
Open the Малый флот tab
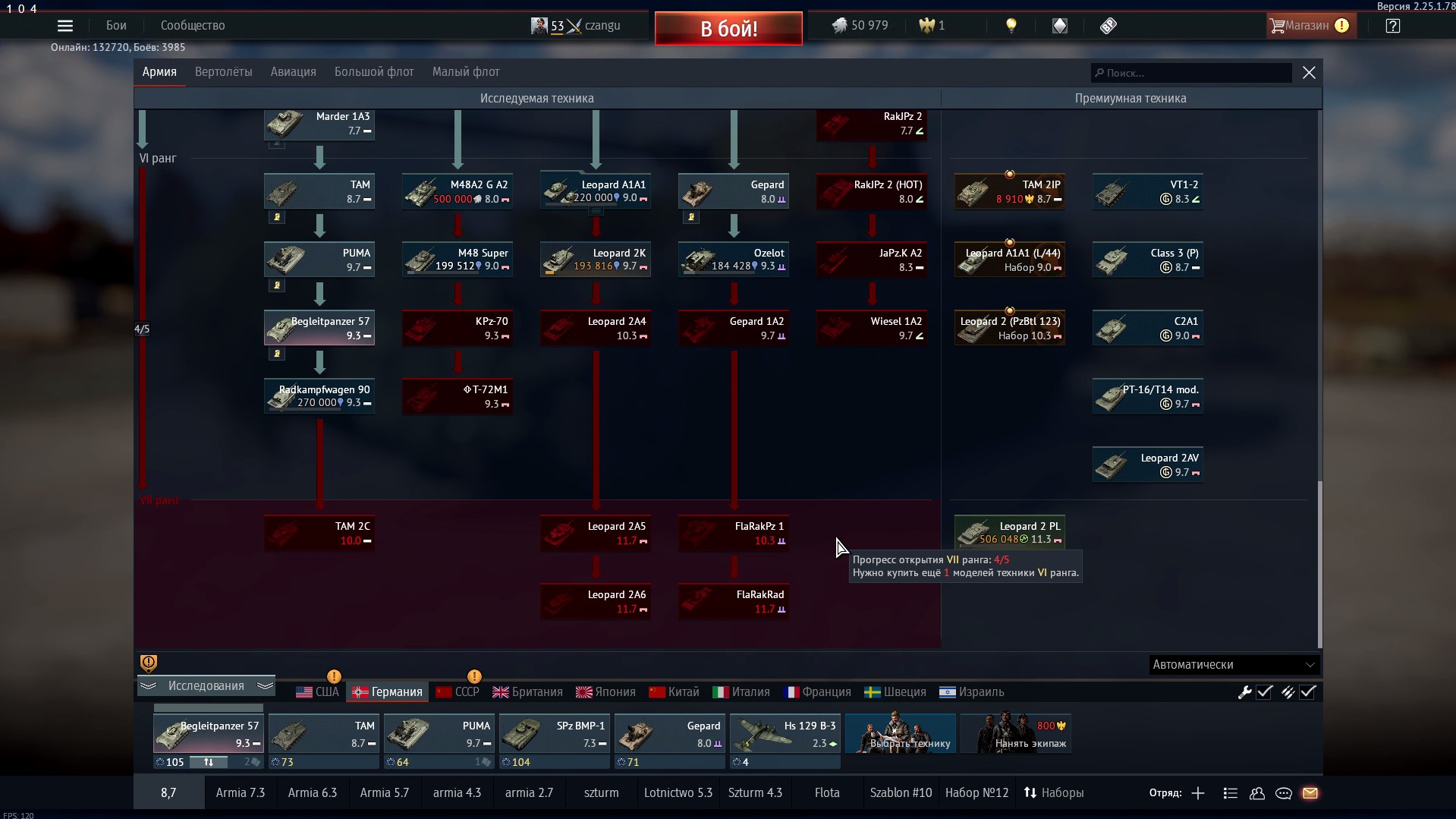tap(466, 72)
